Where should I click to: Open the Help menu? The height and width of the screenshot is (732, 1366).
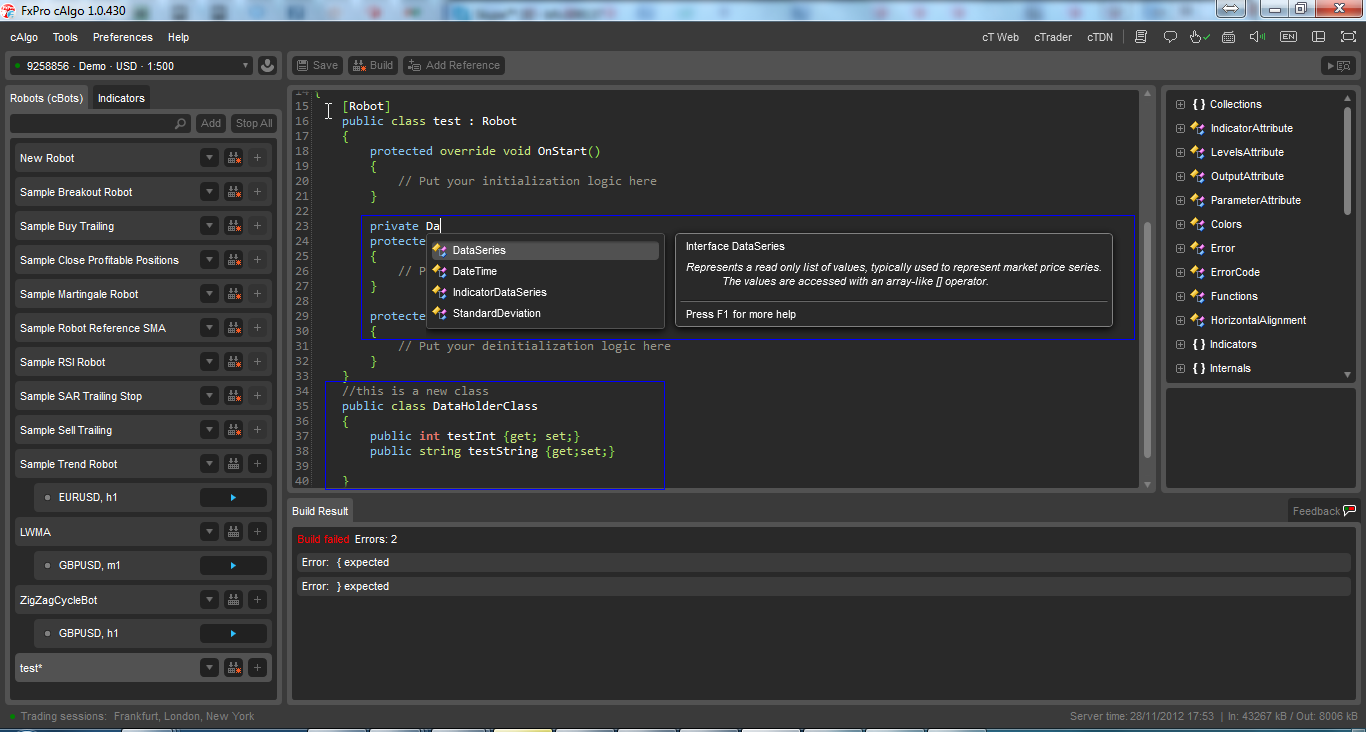click(178, 37)
